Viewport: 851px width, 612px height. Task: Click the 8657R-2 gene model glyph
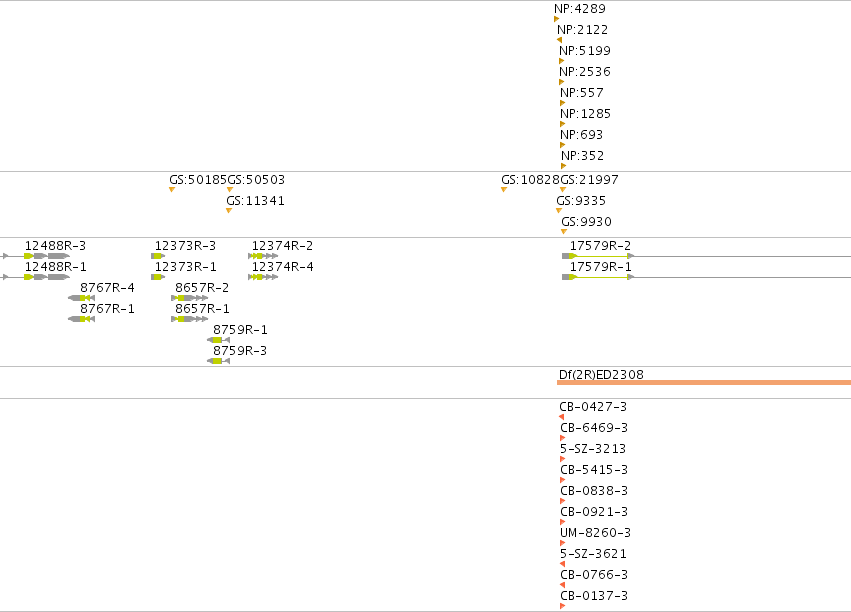189,298
